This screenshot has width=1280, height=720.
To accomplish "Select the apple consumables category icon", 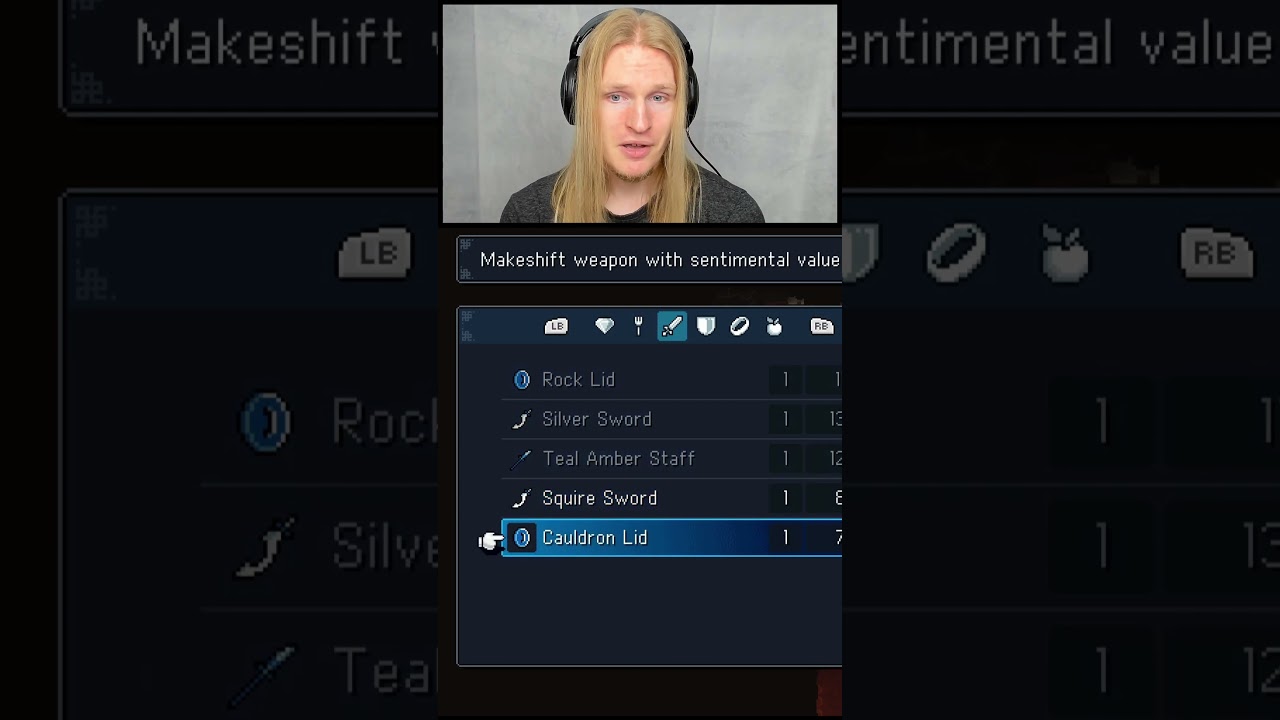I will tap(774, 326).
